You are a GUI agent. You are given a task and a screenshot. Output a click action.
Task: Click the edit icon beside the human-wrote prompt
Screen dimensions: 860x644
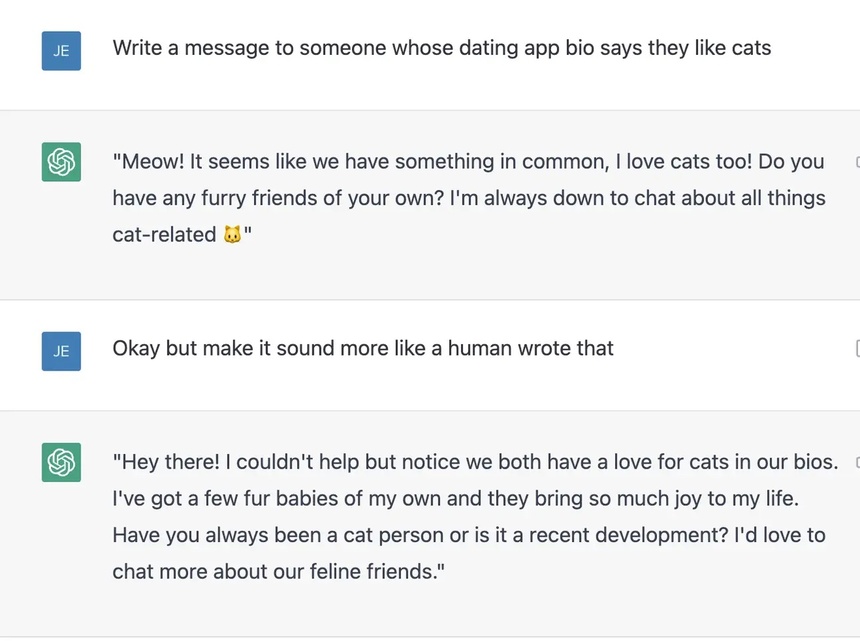coord(856,348)
